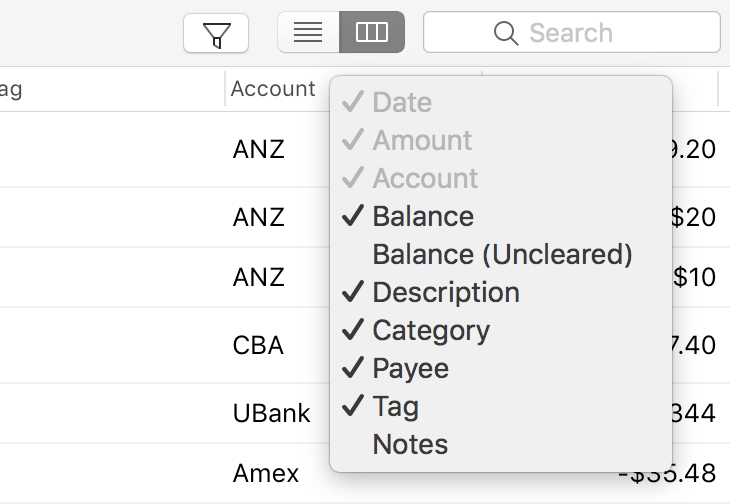The image size is (730, 504).
Task: Sort by the Account column header
Action: point(273,88)
